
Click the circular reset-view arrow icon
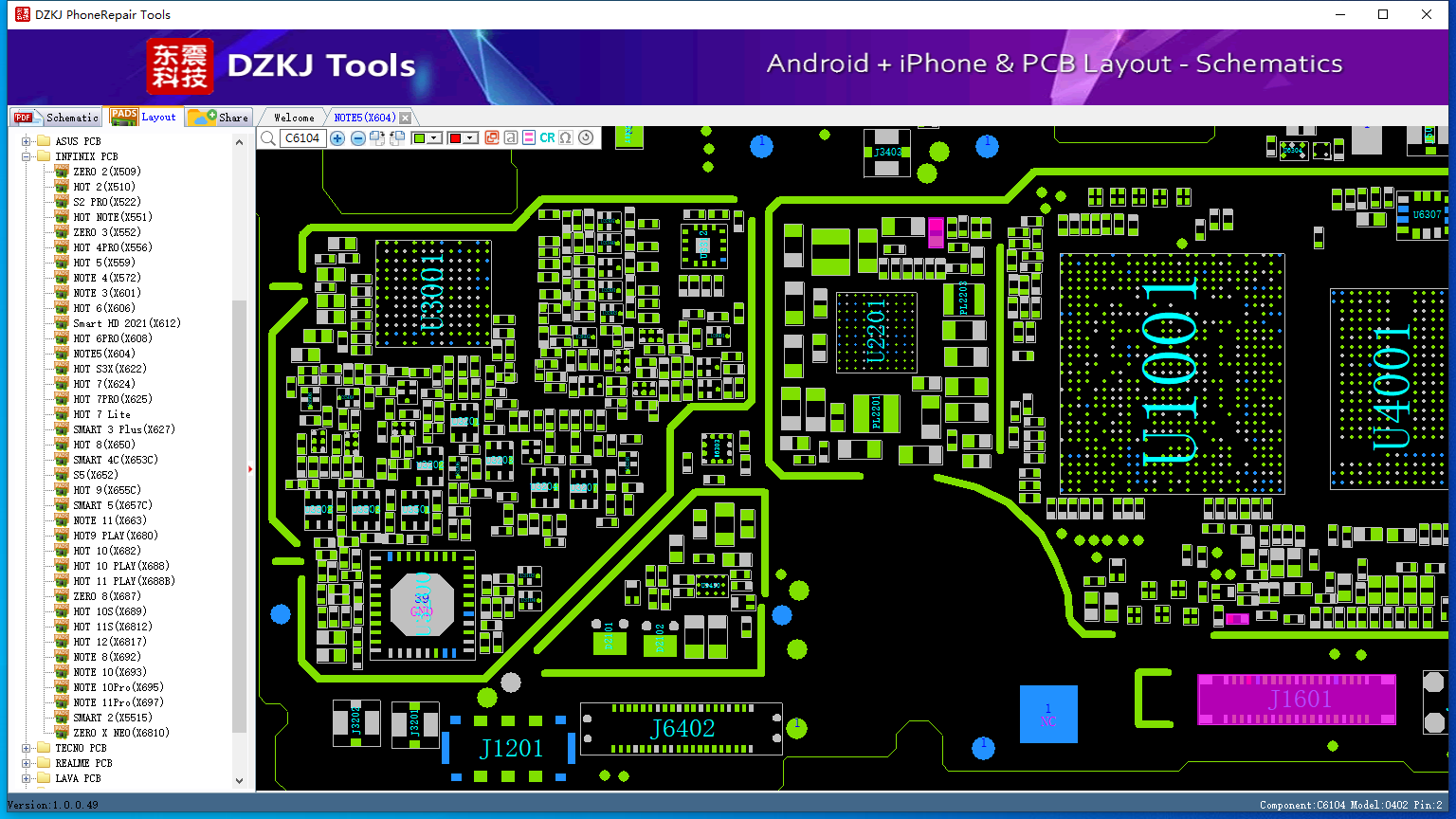pyautogui.click(x=586, y=138)
